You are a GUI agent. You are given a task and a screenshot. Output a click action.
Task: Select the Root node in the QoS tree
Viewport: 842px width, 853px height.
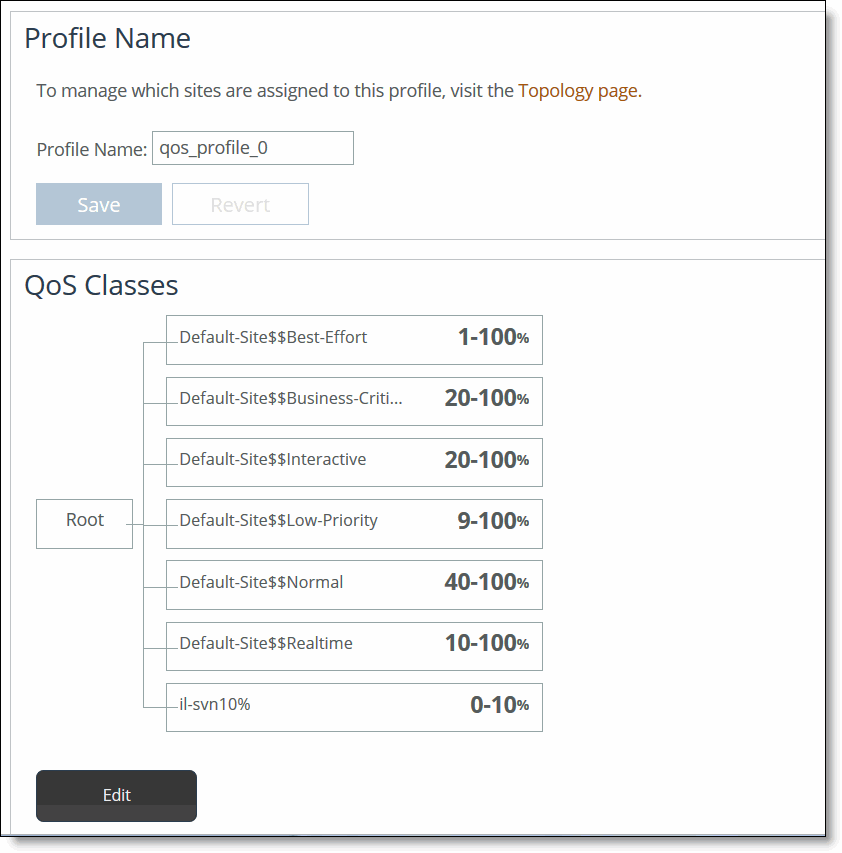pyautogui.click(x=84, y=523)
